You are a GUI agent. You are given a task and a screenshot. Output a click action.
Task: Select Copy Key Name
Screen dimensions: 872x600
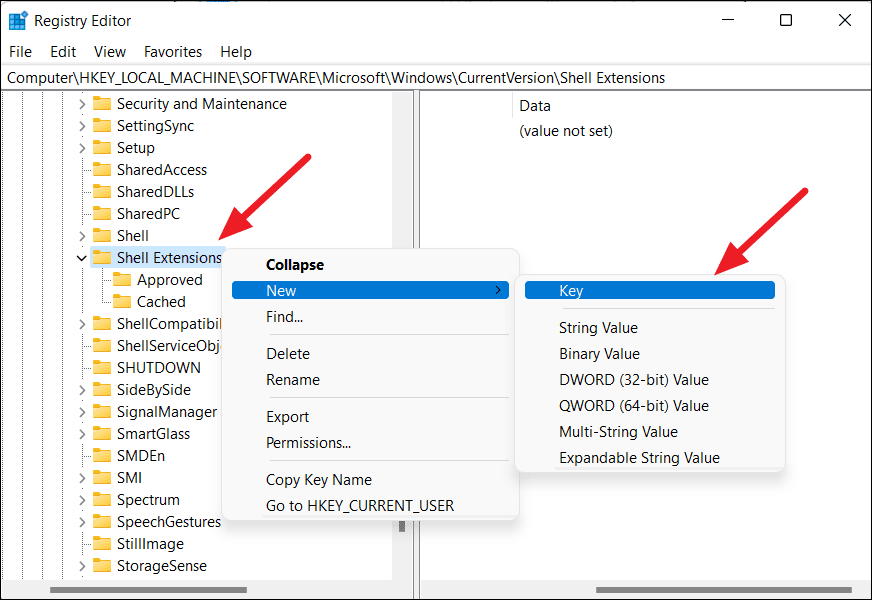(370, 479)
